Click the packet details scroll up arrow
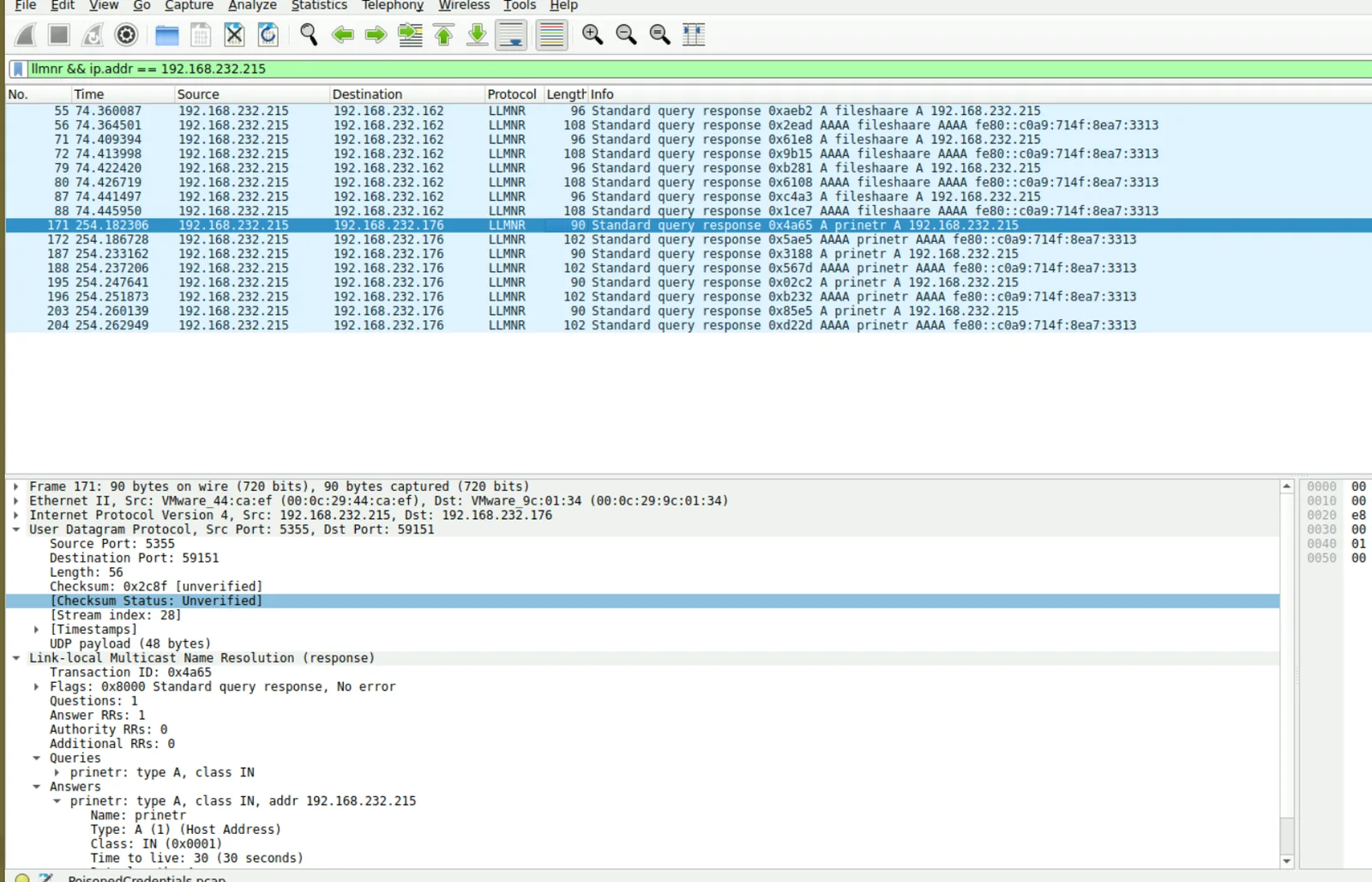The height and width of the screenshot is (882, 1372). 1287,486
